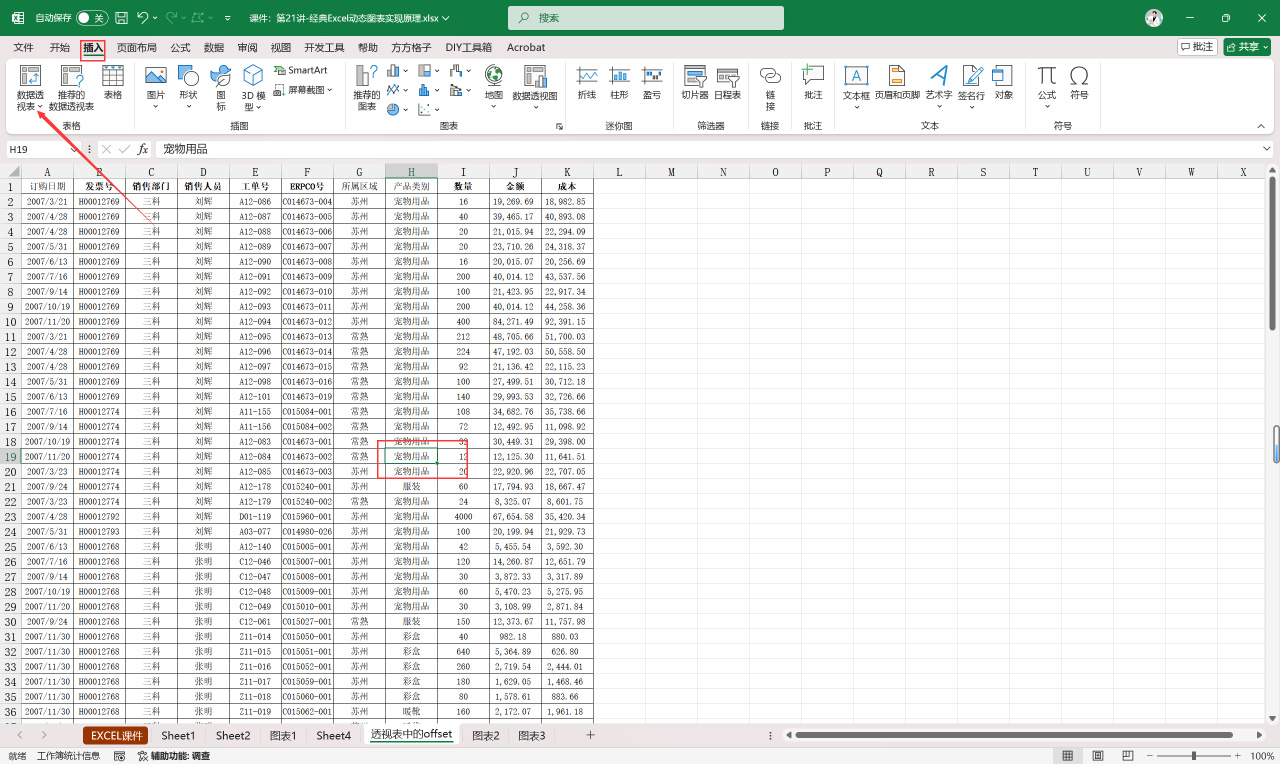The image size is (1280, 764).
Task: Insert a 表格 (Table)
Action: coord(113,83)
